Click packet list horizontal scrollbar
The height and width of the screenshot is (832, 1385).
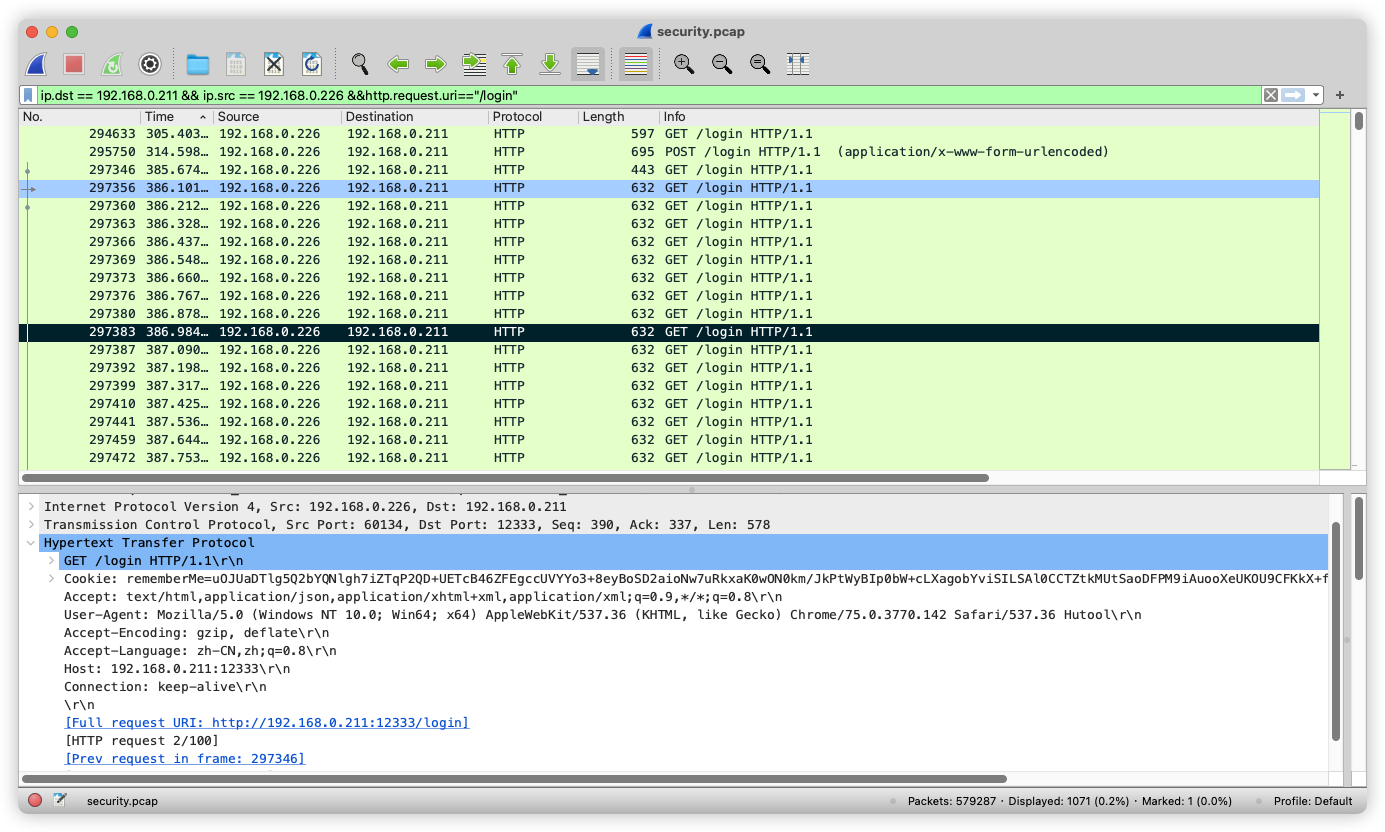coord(504,478)
